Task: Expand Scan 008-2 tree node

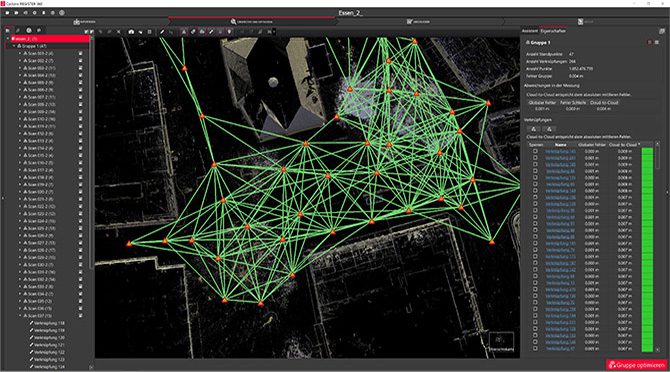Action: click(20, 104)
